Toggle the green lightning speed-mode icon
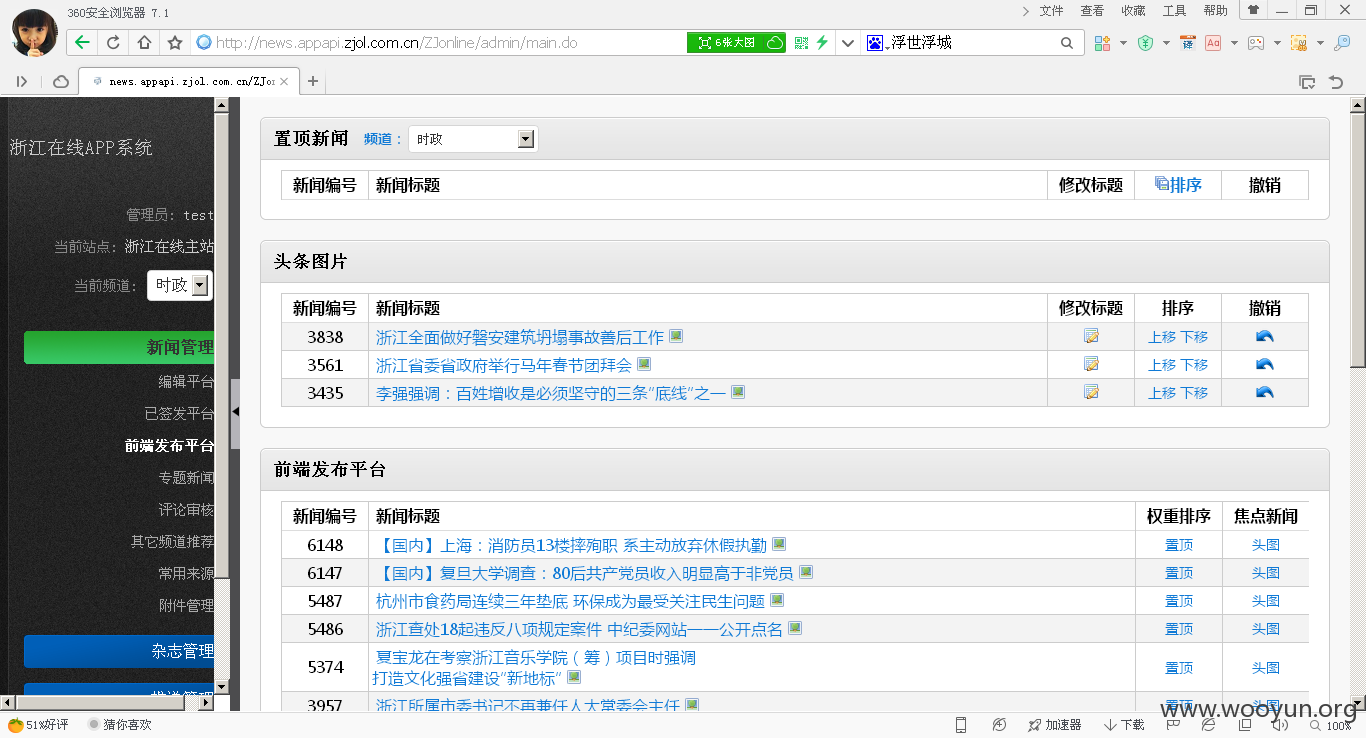The width and height of the screenshot is (1366, 738). pyautogui.click(x=822, y=43)
